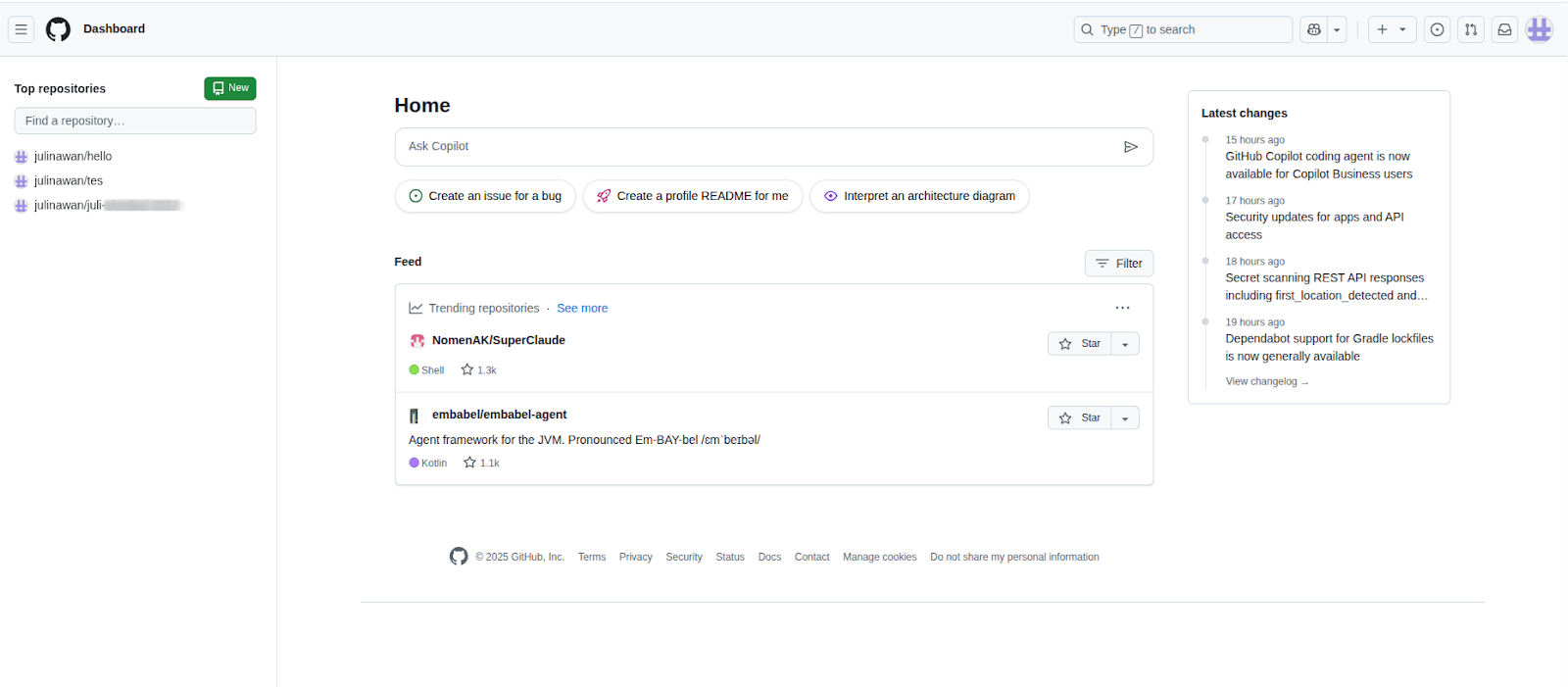Open the julinawan/juli- blurred repository
This screenshot has height=687, width=1568.
point(108,205)
